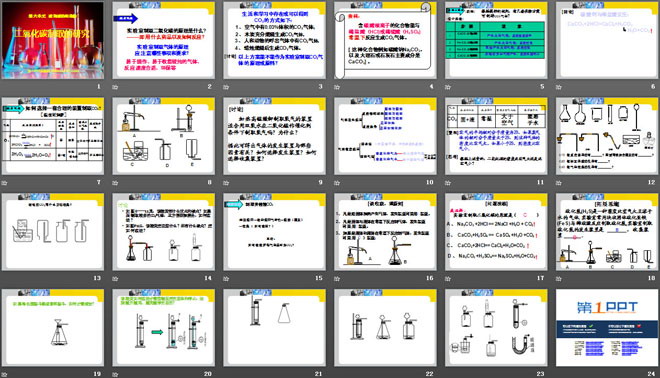
Task: Click the animation star icon under slide 18
Action: click(x=559, y=278)
